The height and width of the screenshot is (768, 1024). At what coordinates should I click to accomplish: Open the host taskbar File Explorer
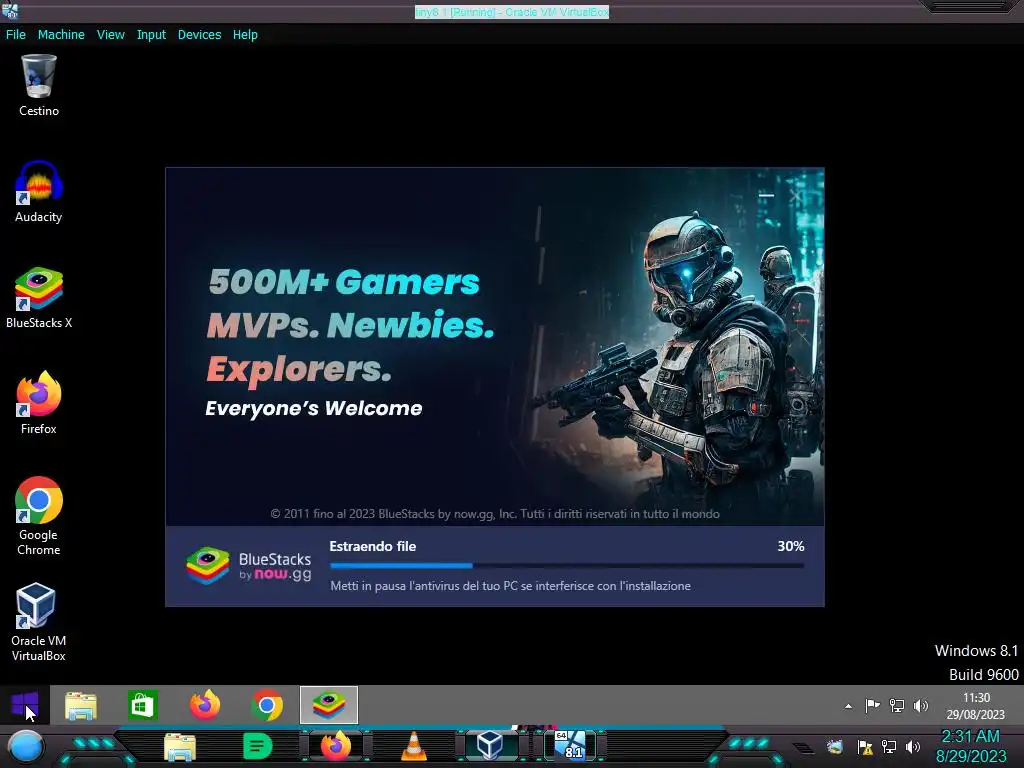pos(180,748)
